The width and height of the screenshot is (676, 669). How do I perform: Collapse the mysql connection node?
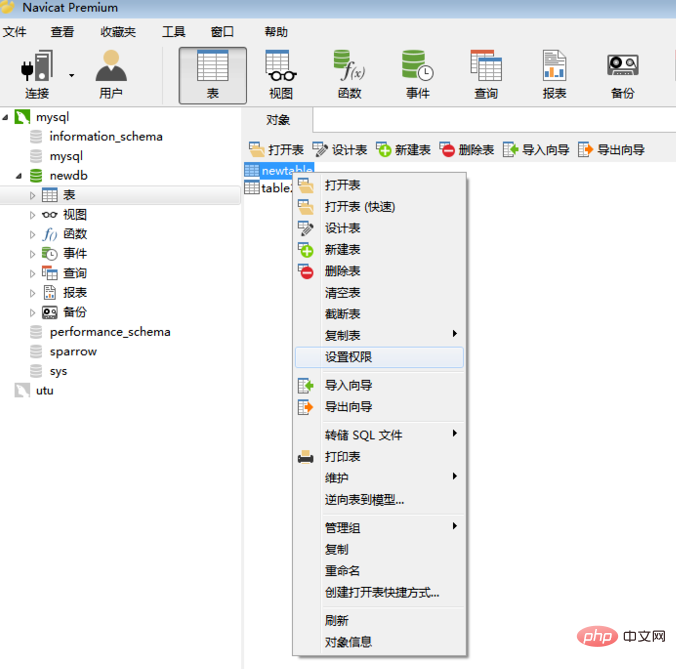pyautogui.click(x=5, y=117)
